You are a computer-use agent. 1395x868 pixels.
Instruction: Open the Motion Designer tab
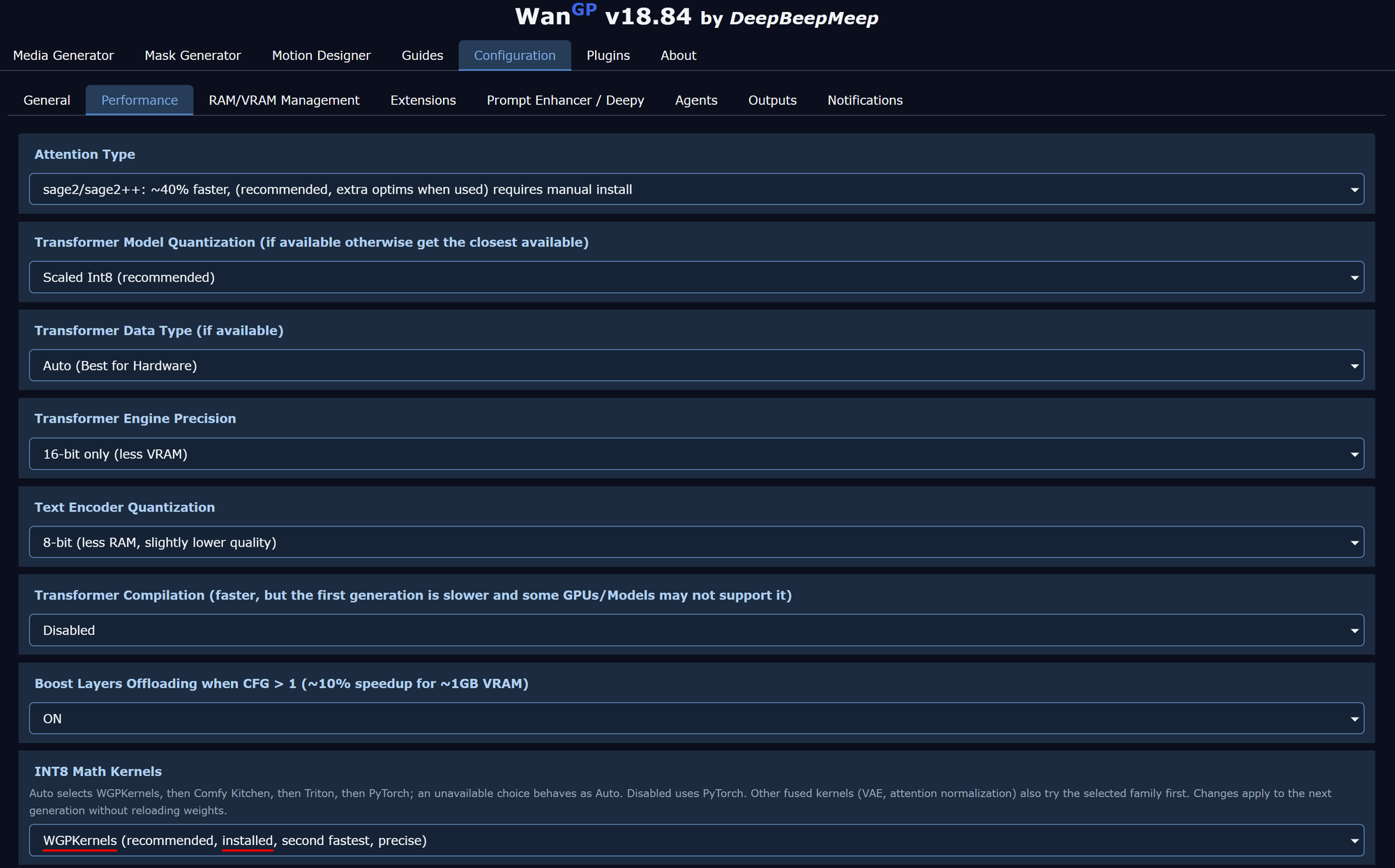321,55
